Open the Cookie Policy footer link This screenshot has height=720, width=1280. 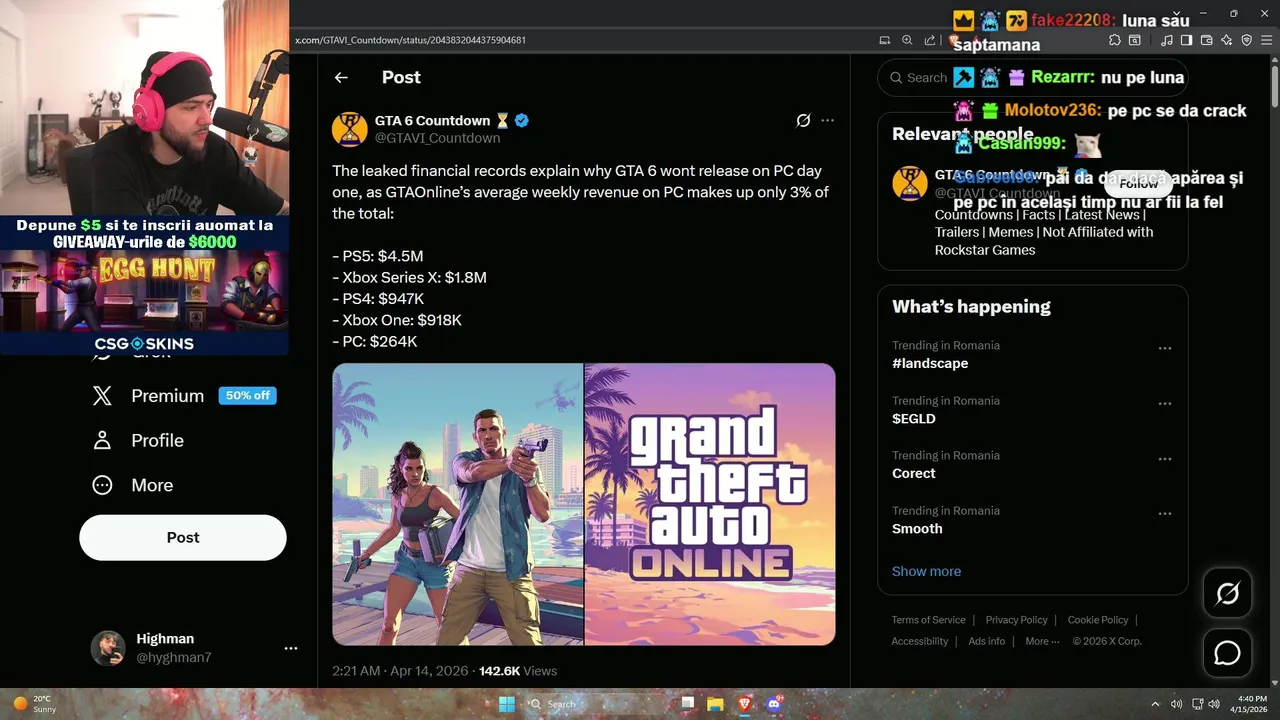pos(1097,620)
